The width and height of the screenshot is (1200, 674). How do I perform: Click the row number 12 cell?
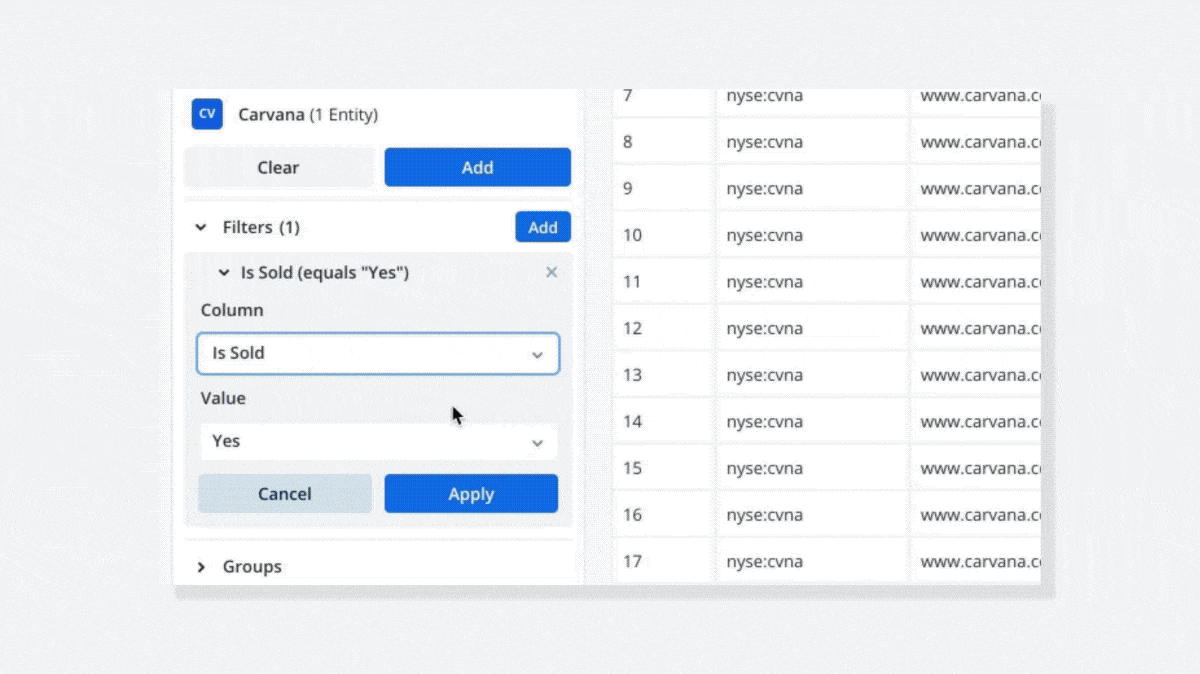(x=662, y=328)
